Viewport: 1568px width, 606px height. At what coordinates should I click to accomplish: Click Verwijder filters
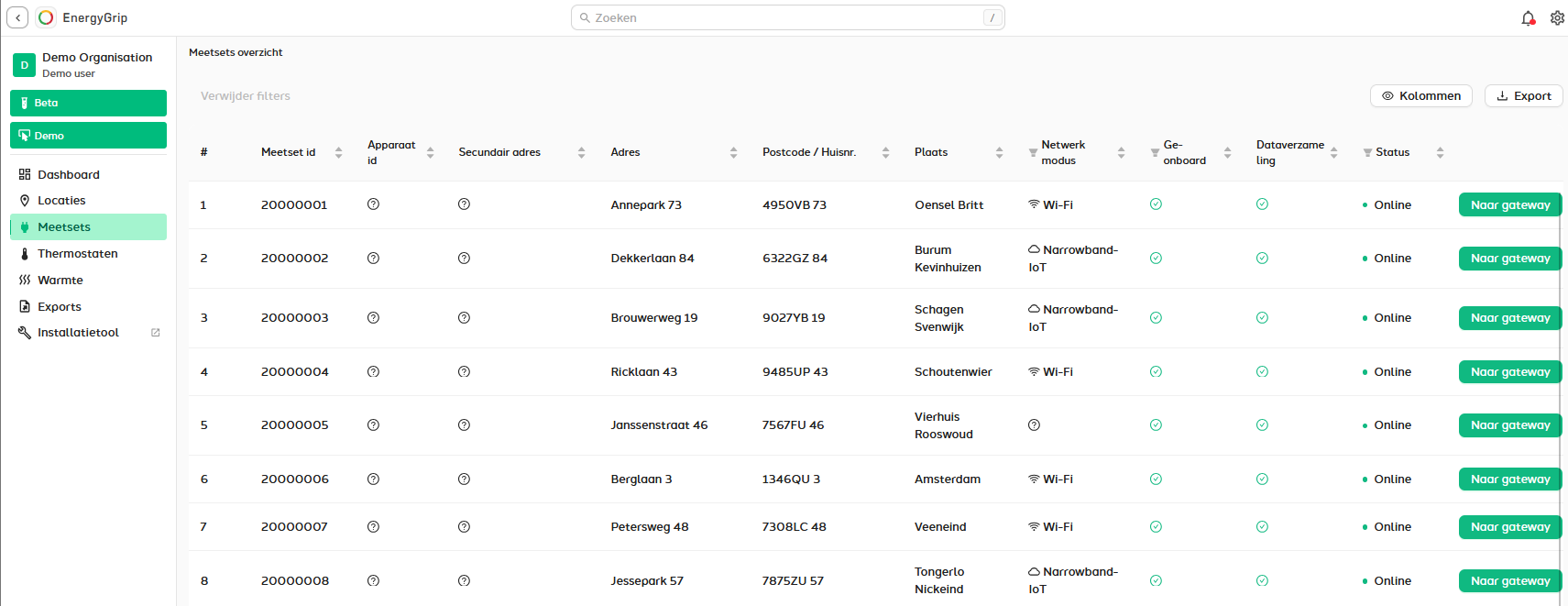pos(246,95)
